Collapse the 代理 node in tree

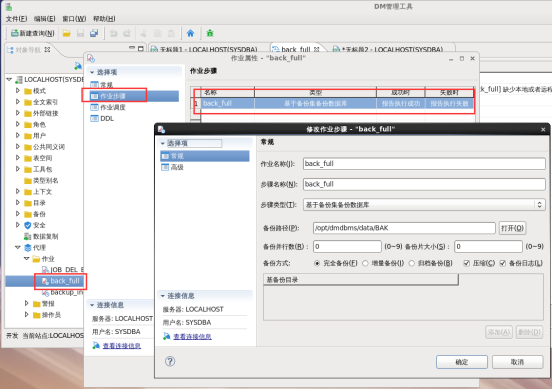coord(18,248)
